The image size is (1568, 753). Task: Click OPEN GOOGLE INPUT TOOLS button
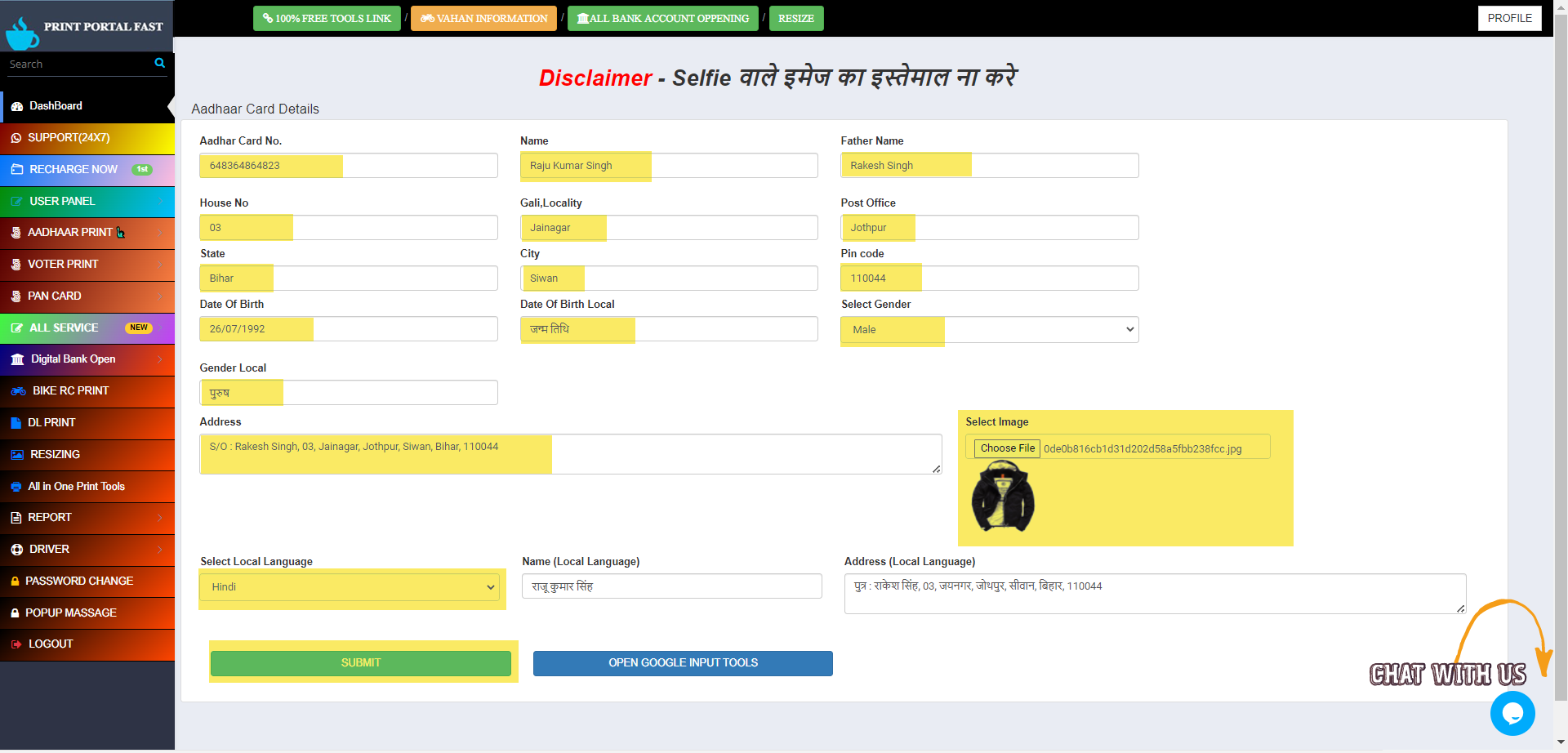[683, 663]
